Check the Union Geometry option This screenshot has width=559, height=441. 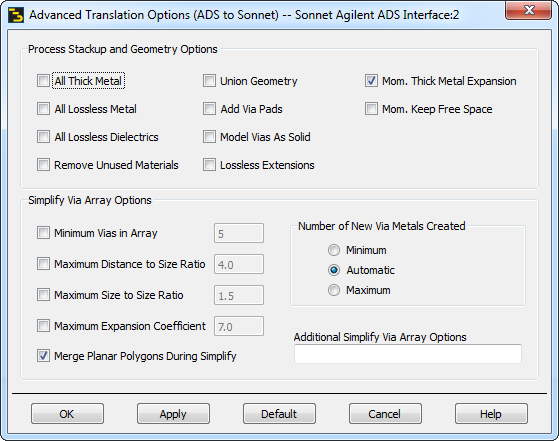pos(209,81)
